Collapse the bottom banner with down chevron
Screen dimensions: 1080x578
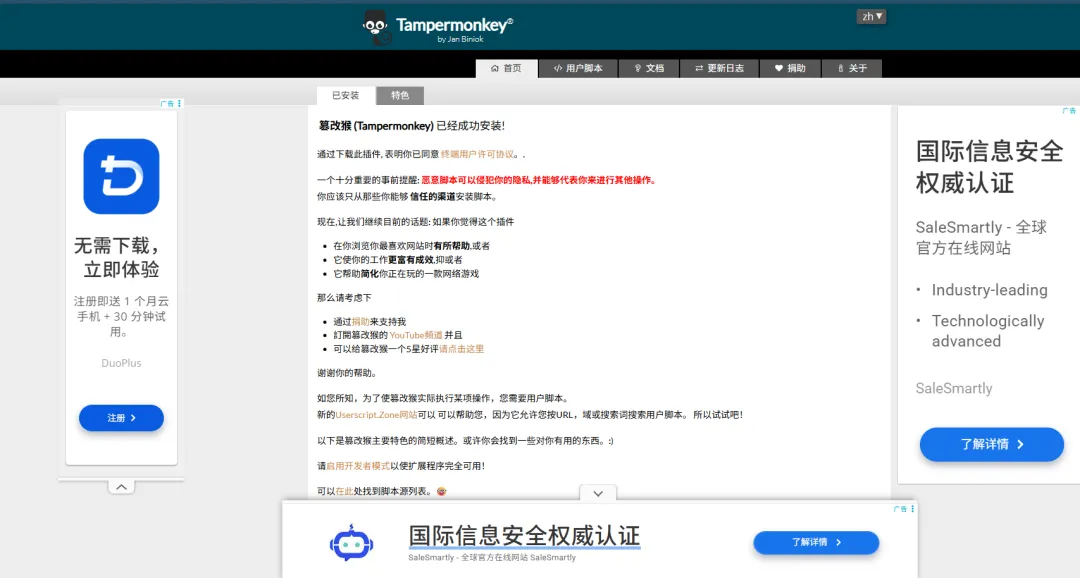[598, 493]
